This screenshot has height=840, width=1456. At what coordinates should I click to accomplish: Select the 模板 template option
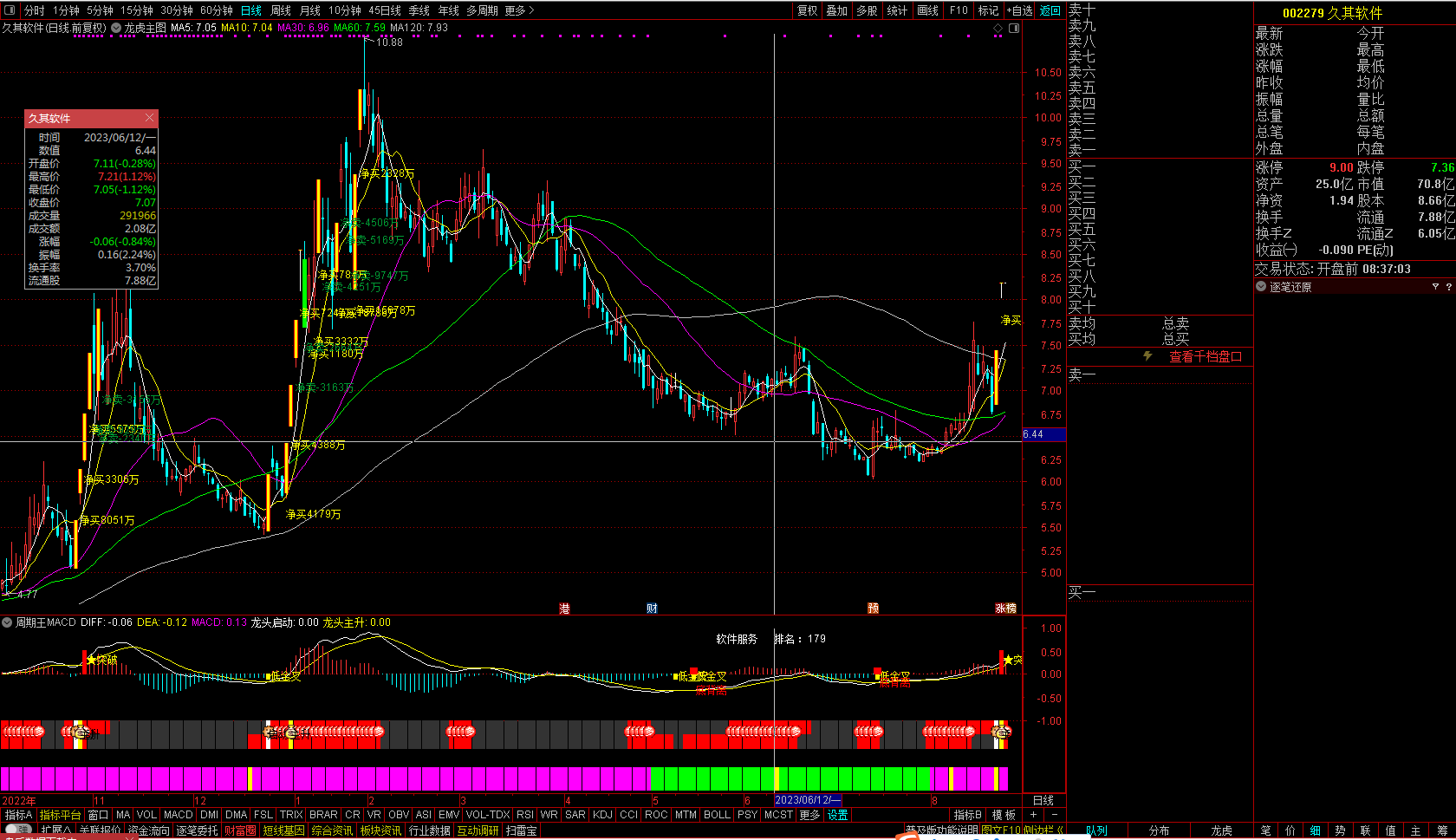1004,815
